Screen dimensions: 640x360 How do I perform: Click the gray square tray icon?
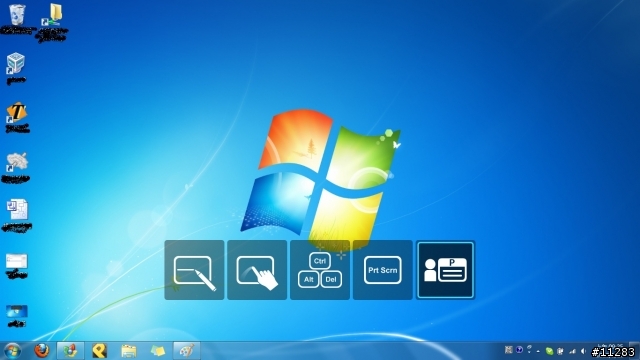click(x=509, y=350)
